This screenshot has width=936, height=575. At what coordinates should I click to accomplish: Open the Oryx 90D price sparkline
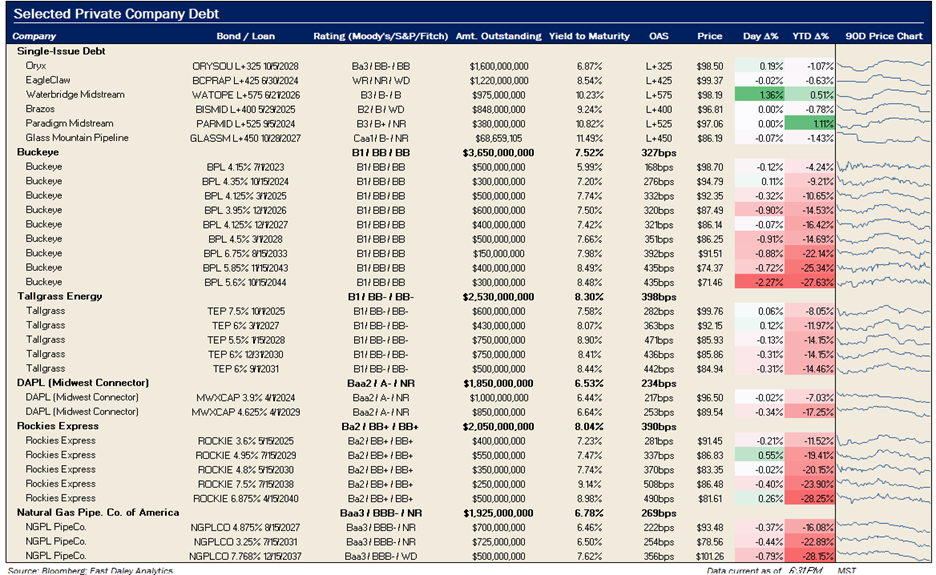pos(883,66)
